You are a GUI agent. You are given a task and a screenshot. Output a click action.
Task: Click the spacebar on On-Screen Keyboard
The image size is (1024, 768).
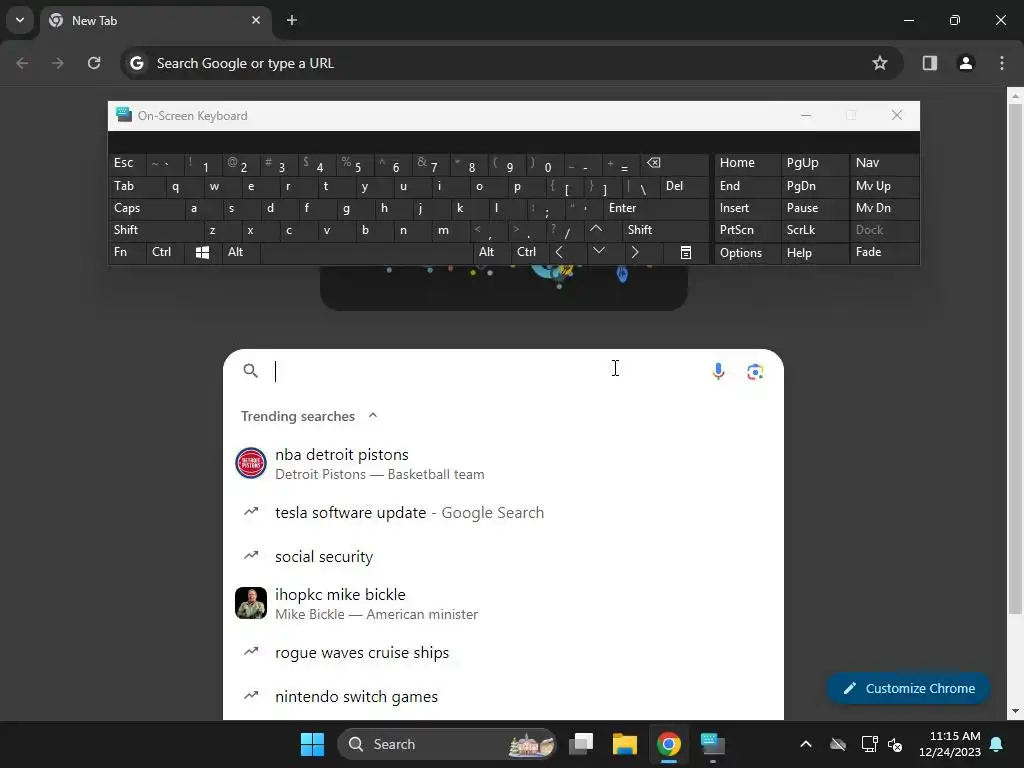click(x=366, y=253)
